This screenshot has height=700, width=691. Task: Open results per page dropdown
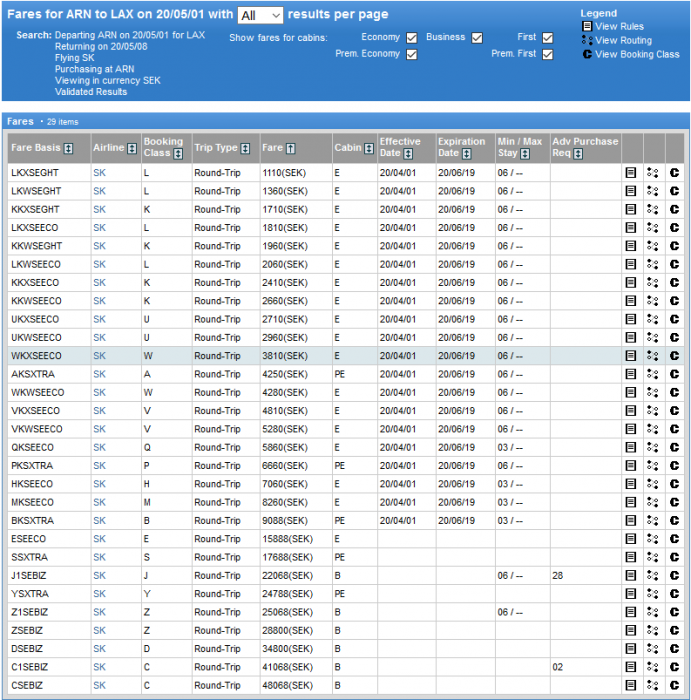click(x=262, y=16)
